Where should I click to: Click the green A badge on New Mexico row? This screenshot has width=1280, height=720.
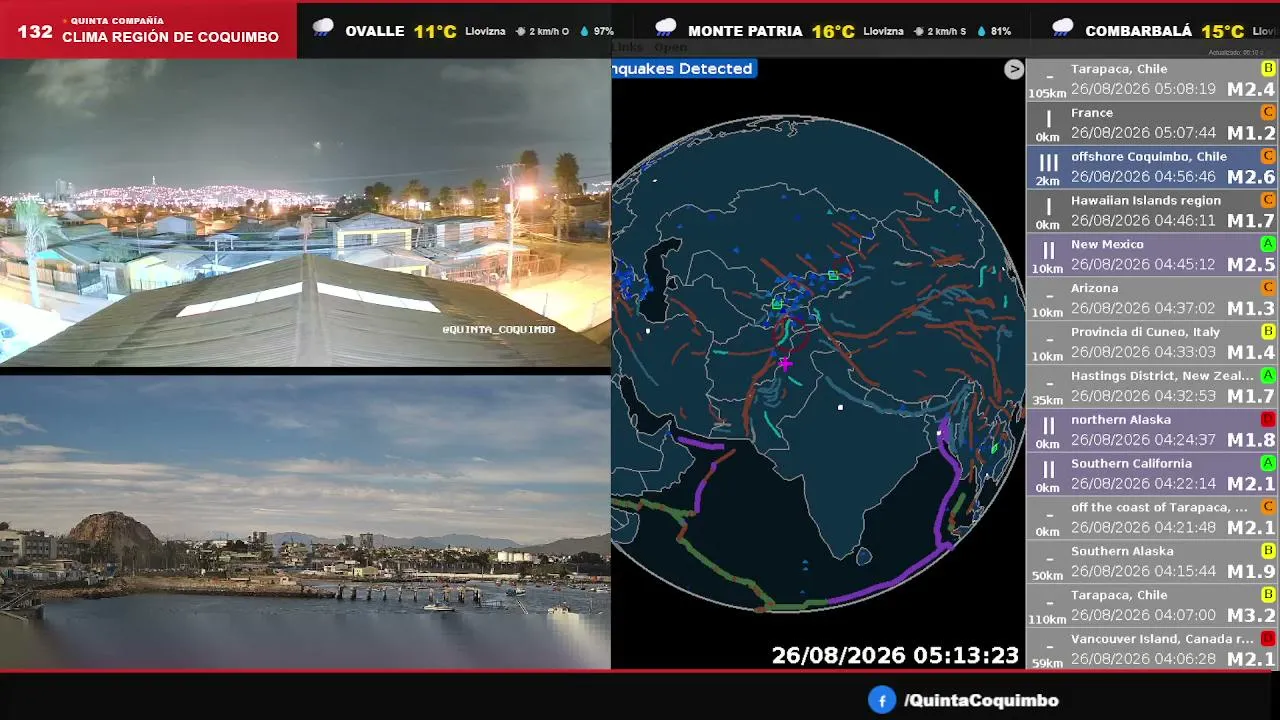[1268, 244]
